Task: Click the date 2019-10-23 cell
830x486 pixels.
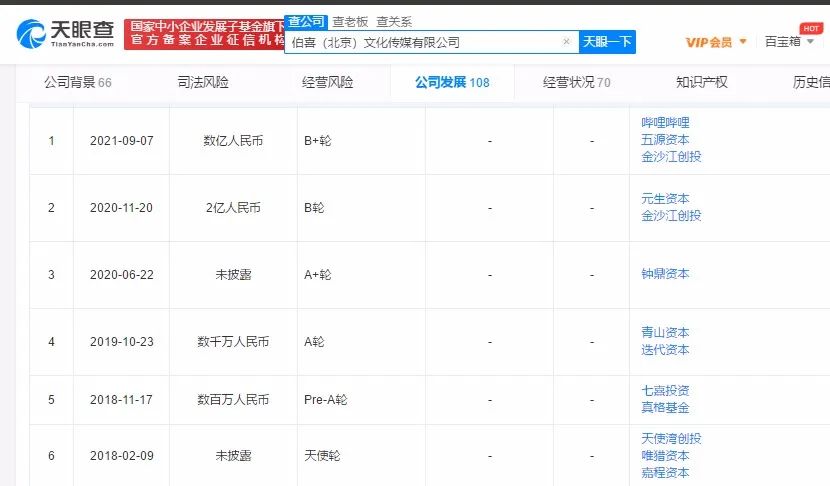Action: [x=122, y=341]
